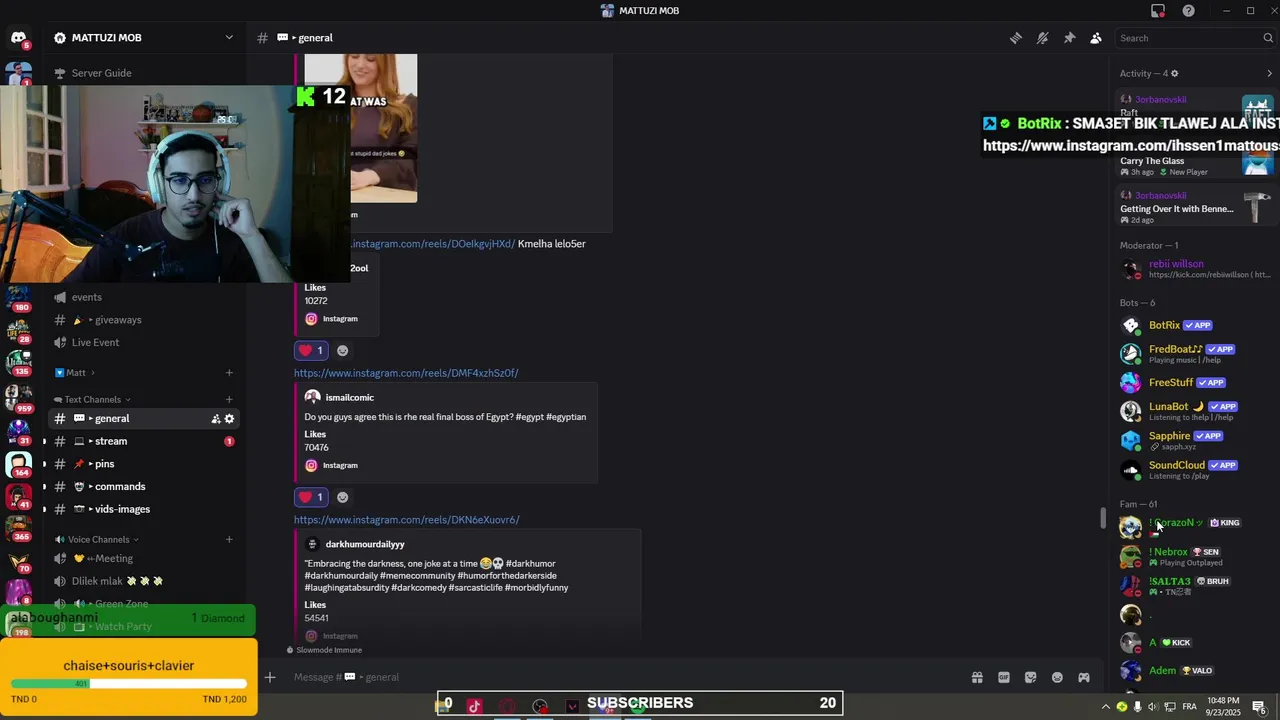Toggle heart reaction under ismailcomic embed
Viewport: 1280px width, 720px height.
[x=311, y=497]
